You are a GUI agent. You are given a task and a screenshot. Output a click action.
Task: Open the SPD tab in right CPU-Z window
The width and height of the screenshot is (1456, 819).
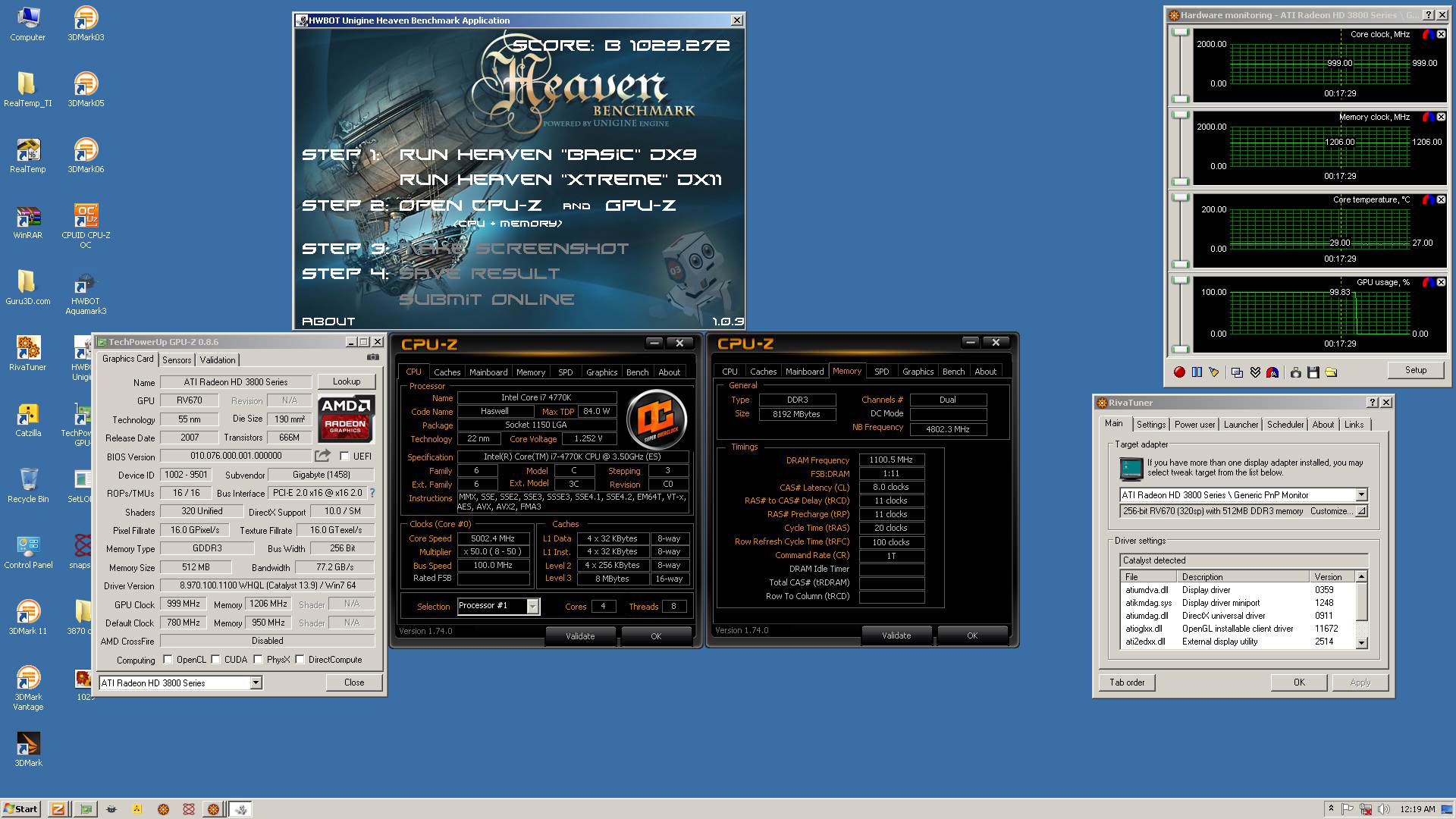(x=881, y=372)
